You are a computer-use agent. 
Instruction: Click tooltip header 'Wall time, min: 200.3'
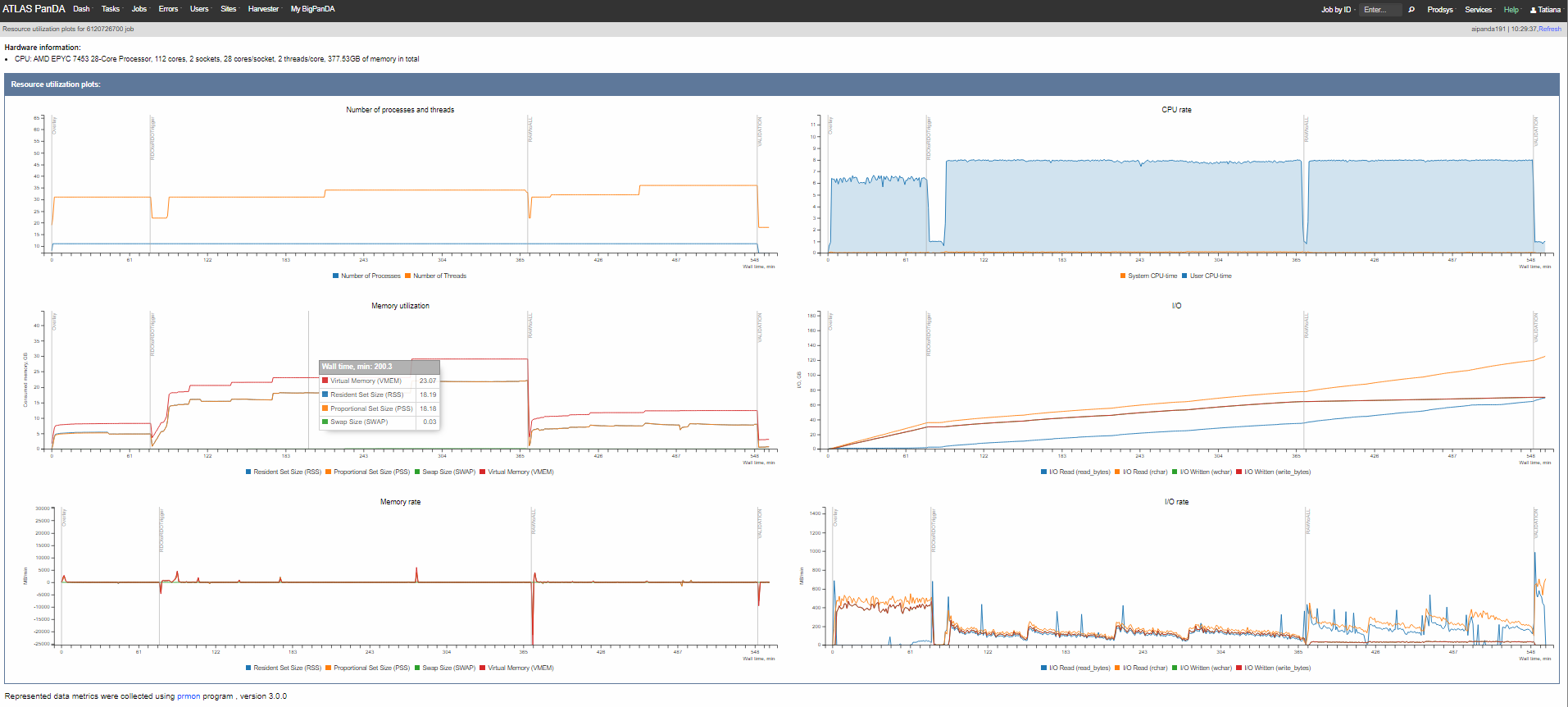[380, 367]
